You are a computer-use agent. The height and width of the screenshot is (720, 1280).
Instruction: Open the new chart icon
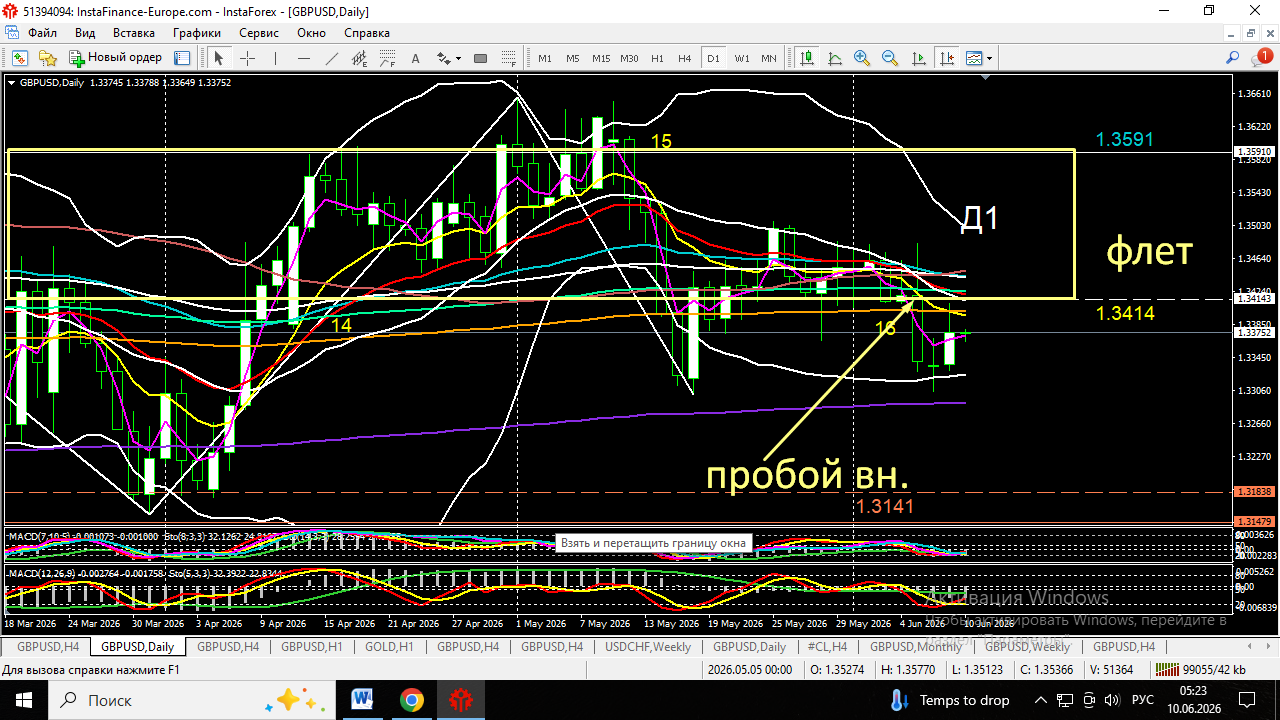coord(19,58)
